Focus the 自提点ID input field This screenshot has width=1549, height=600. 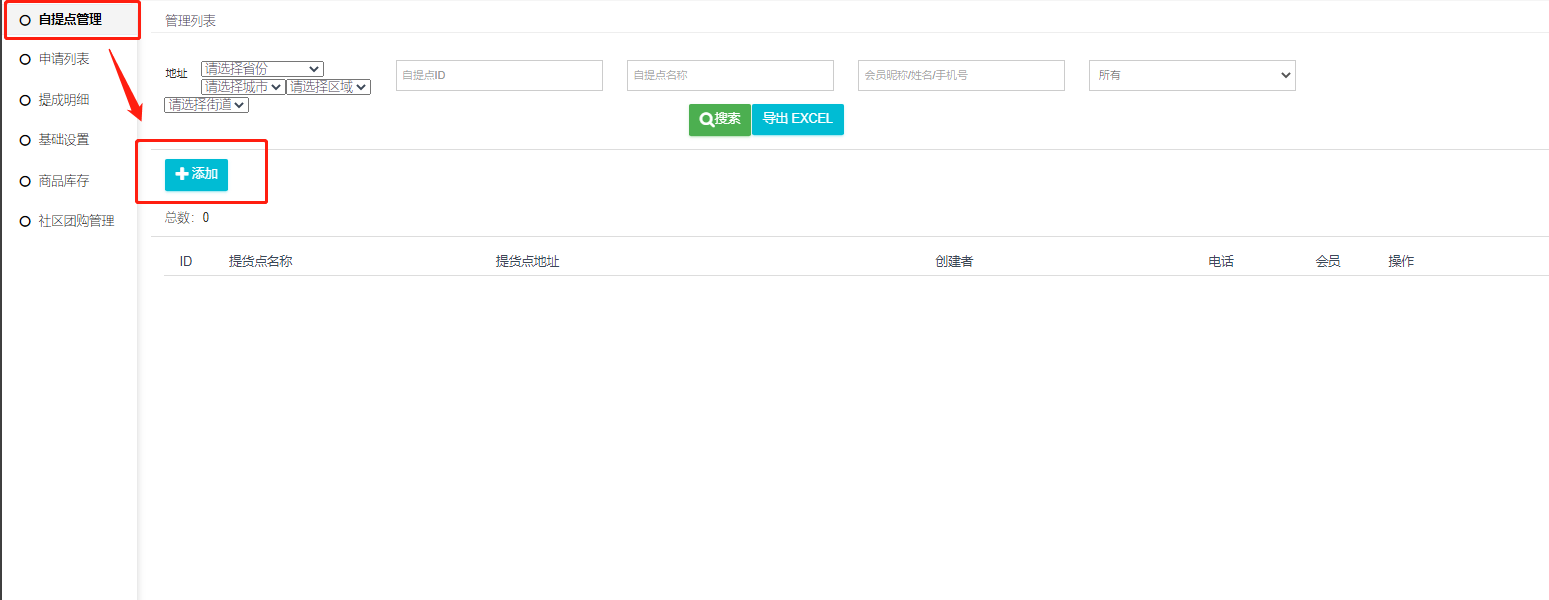[499, 75]
